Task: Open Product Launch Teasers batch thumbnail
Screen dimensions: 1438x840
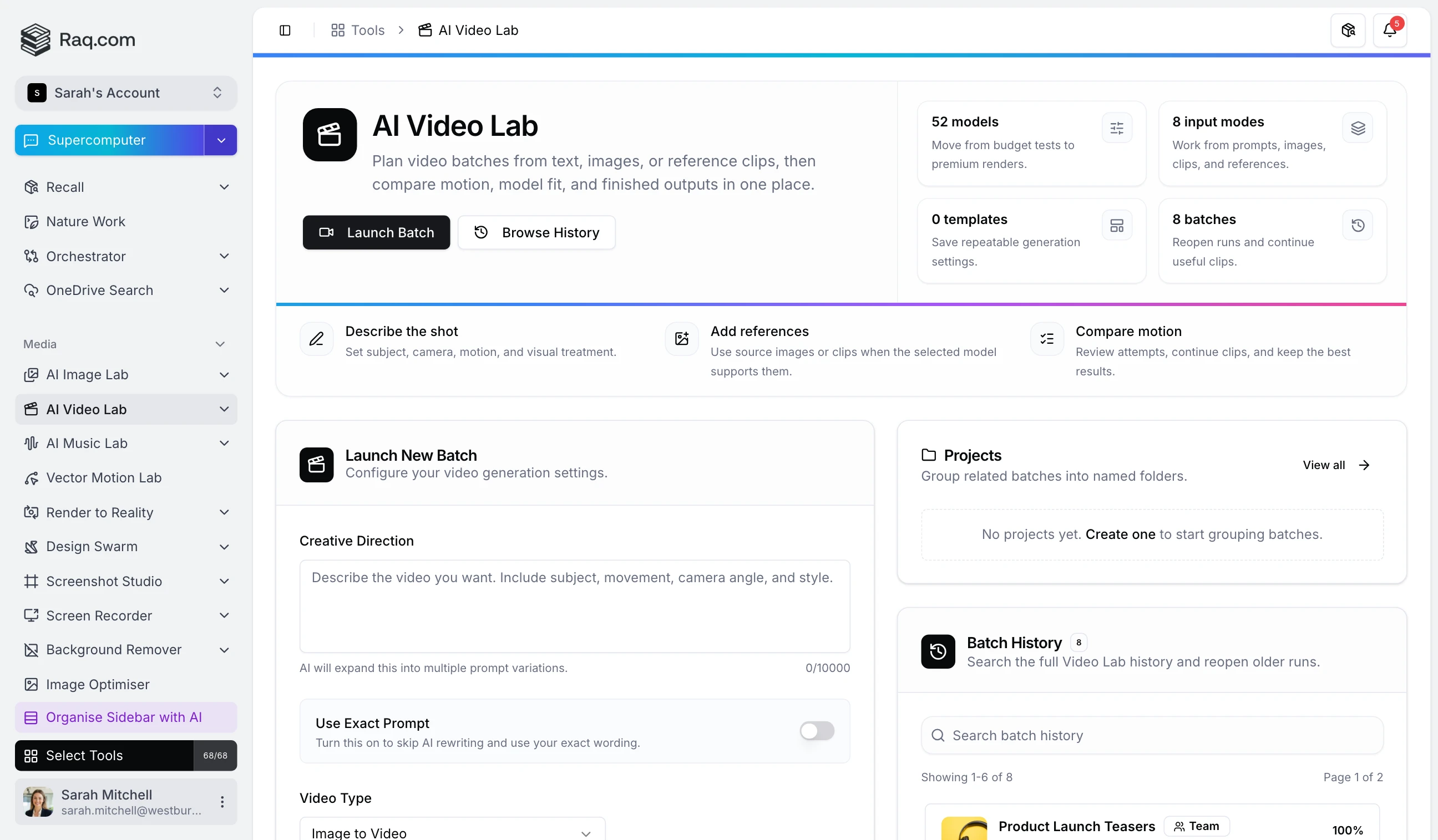Action: click(964, 829)
